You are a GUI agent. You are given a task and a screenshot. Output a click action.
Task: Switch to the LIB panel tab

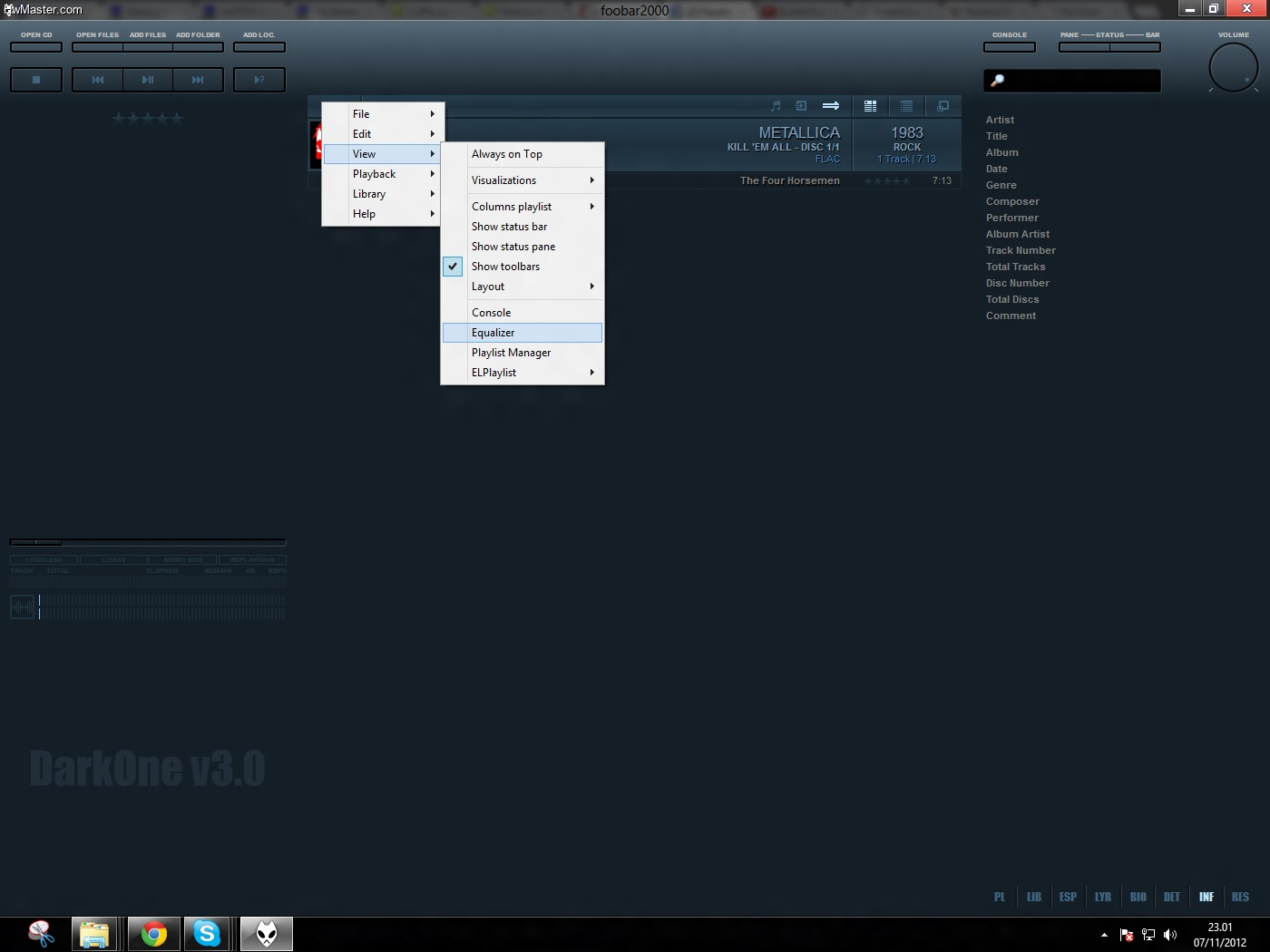coord(1034,897)
